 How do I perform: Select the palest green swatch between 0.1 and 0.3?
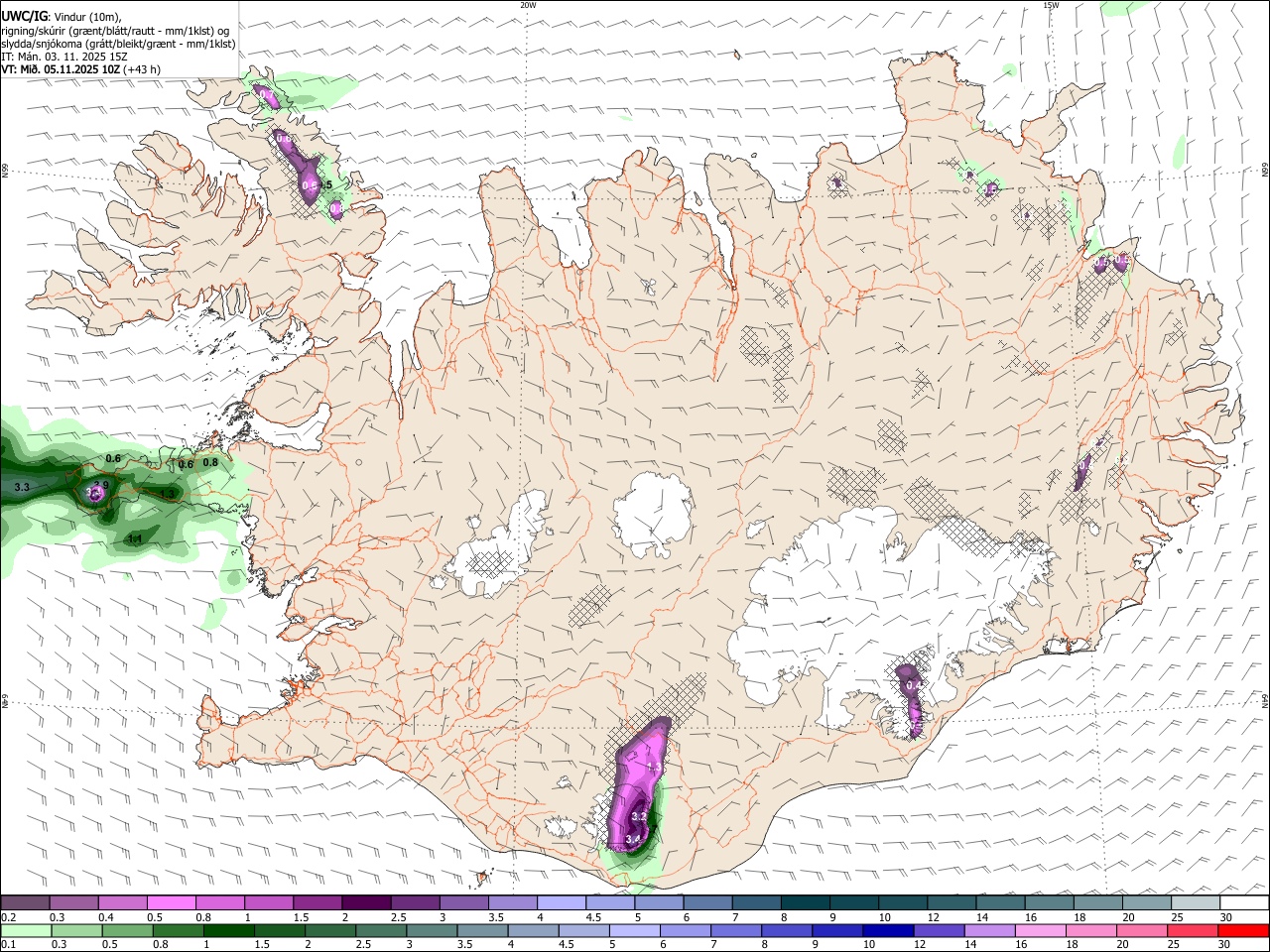click(25, 930)
